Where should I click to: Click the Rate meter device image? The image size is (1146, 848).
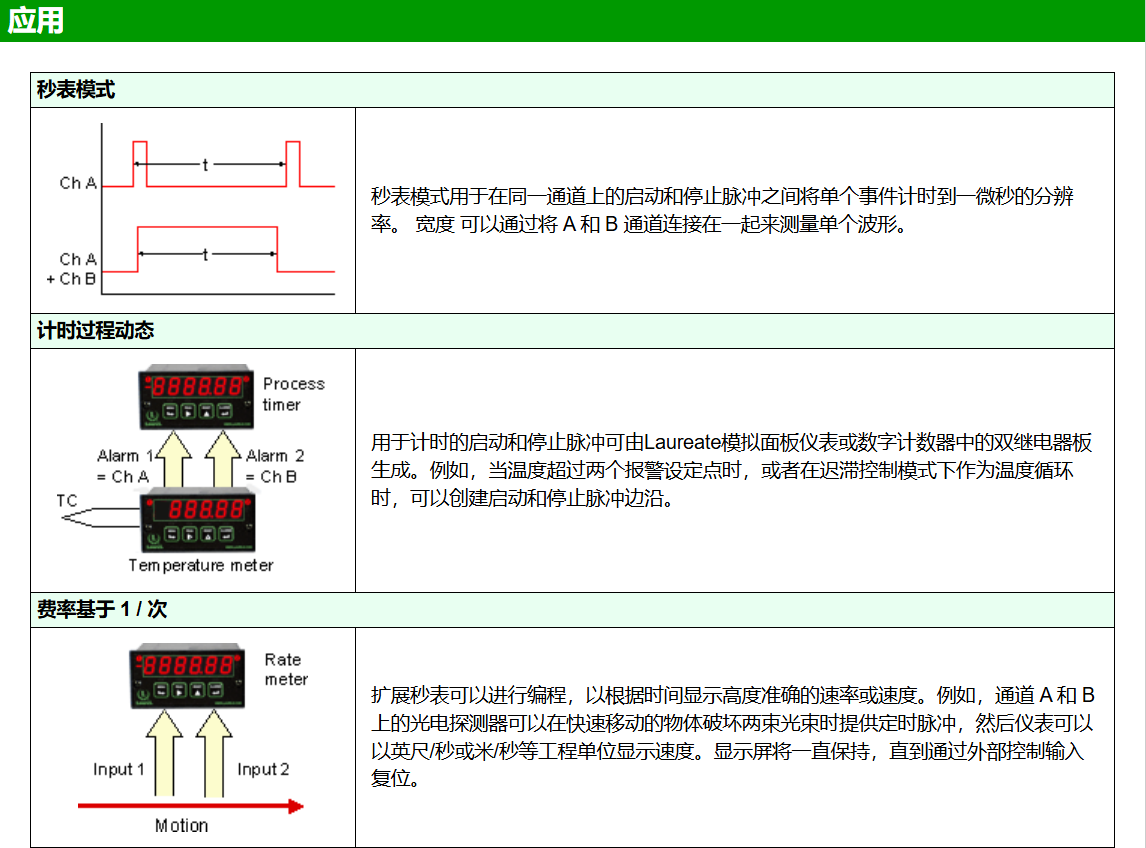point(187,676)
